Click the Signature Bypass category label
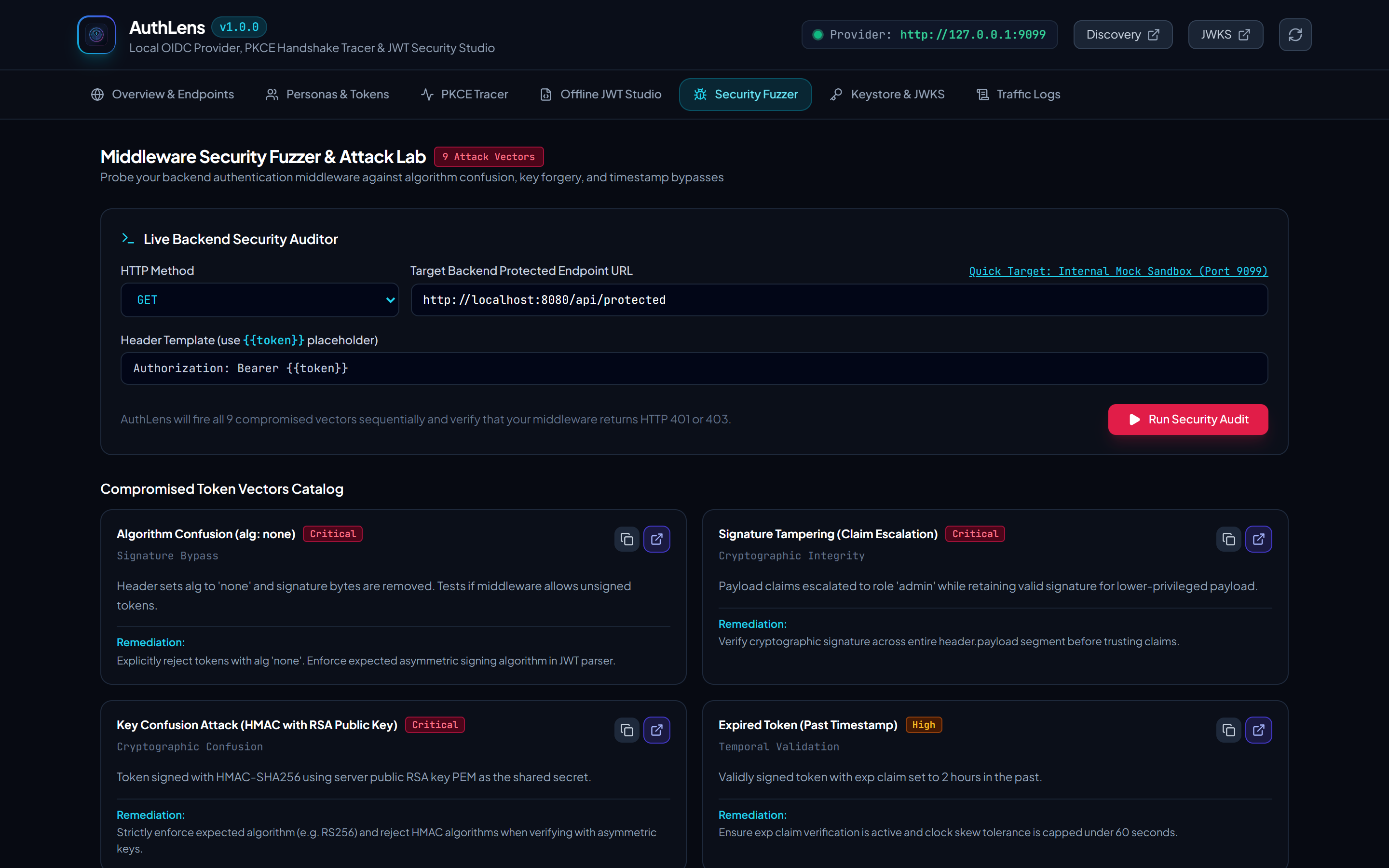The width and height of the screenshot is (1389, 868). click(167, 556)
